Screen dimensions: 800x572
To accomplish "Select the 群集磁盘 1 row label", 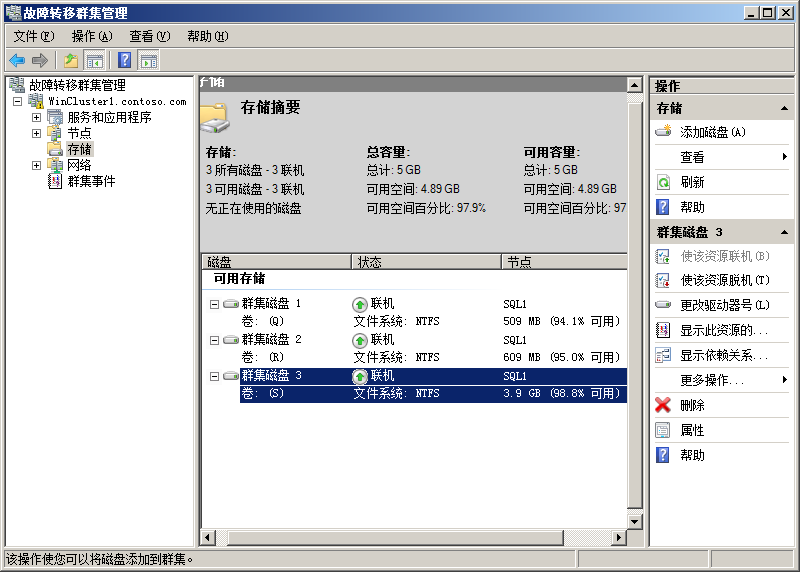I will pyautogui.click(x=271, y=304).
